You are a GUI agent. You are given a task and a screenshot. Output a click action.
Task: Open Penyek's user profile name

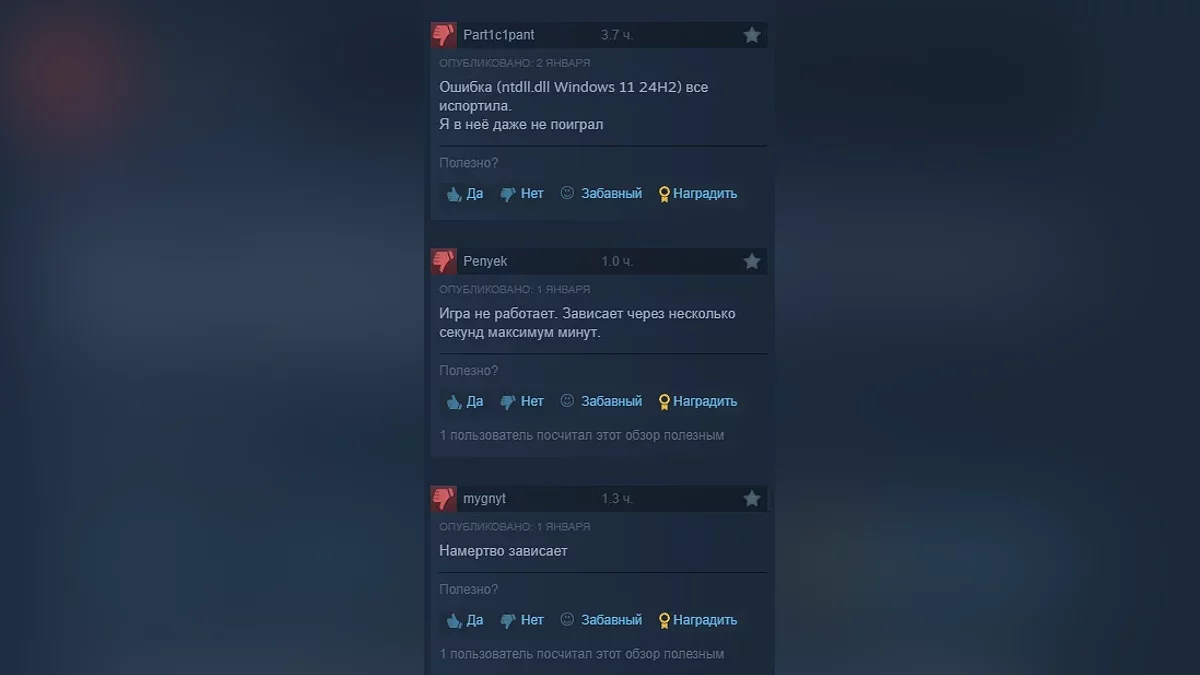point(485,261)
